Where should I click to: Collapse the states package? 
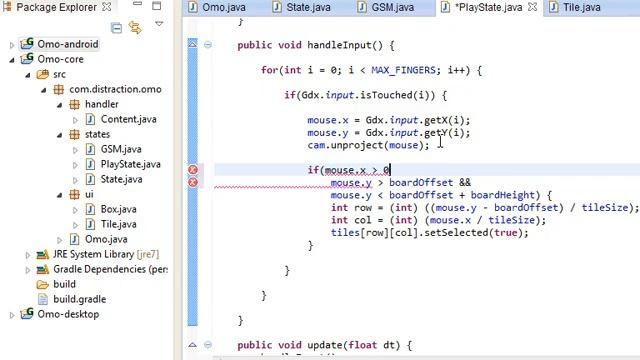click(x=60, y=135)
